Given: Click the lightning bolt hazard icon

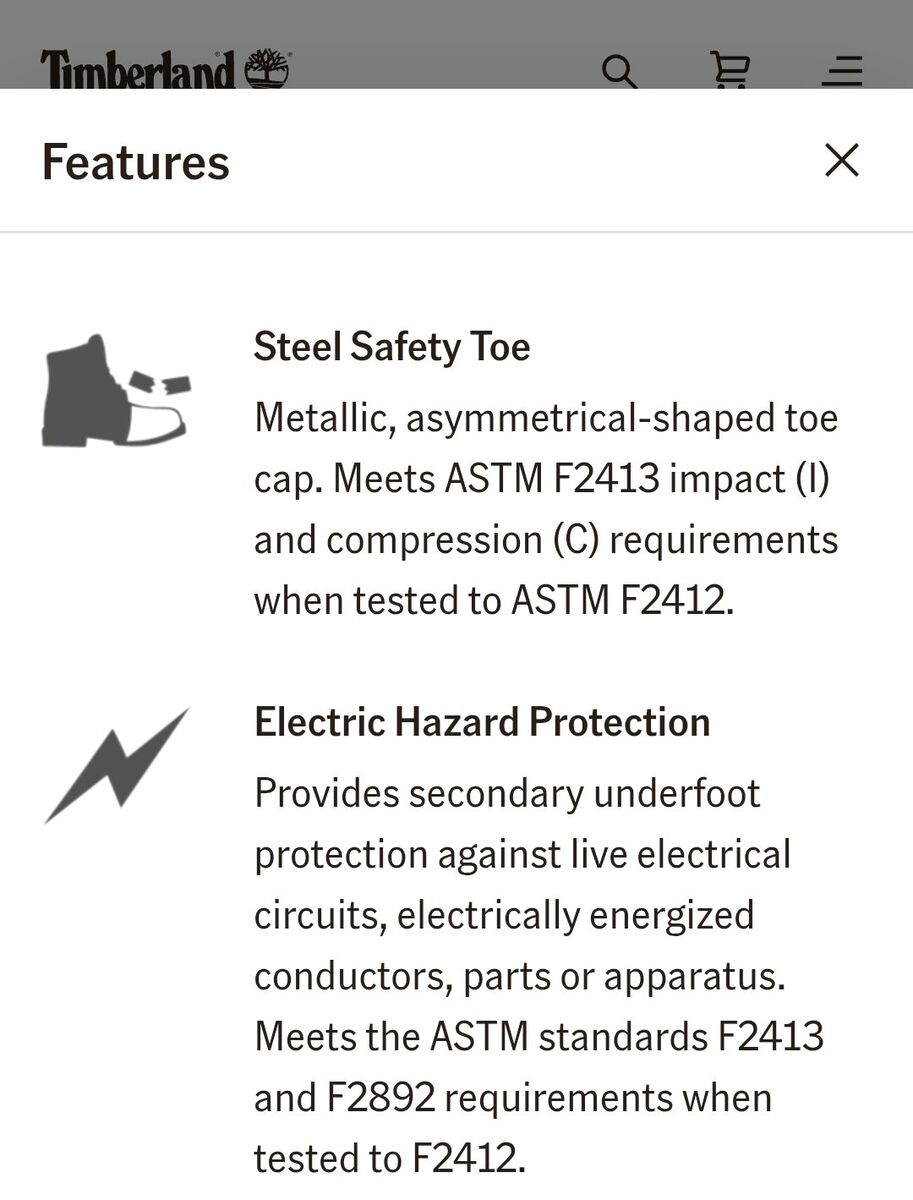Looking at the screenshot, I should (117, 765).
